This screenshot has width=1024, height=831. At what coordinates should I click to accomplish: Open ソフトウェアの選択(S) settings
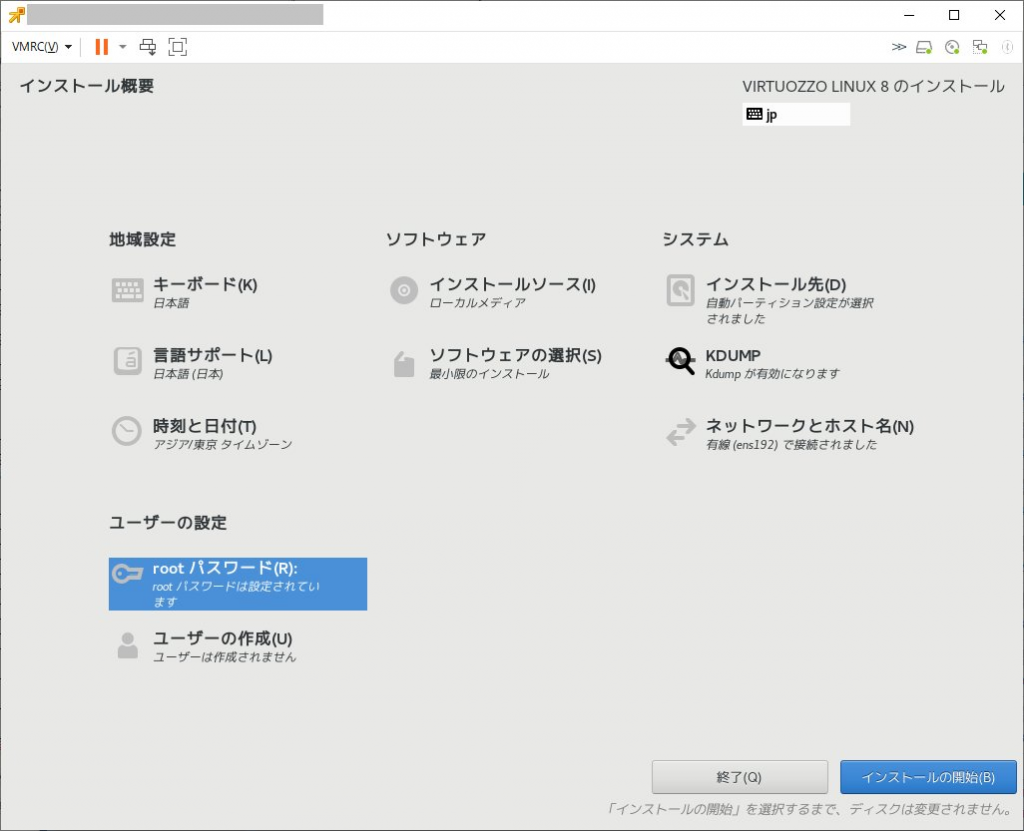515,355
